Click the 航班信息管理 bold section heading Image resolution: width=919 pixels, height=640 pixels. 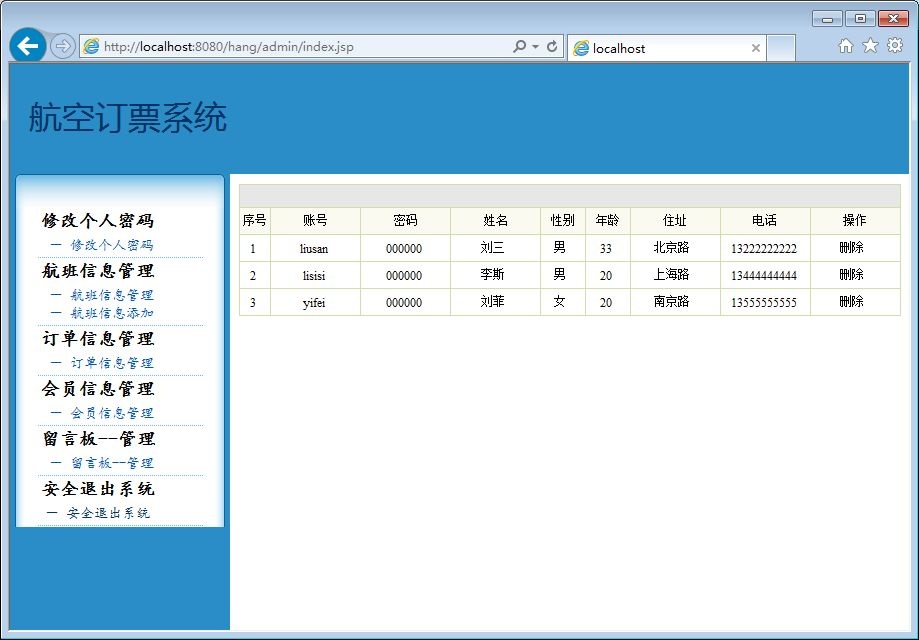point(98,270)
